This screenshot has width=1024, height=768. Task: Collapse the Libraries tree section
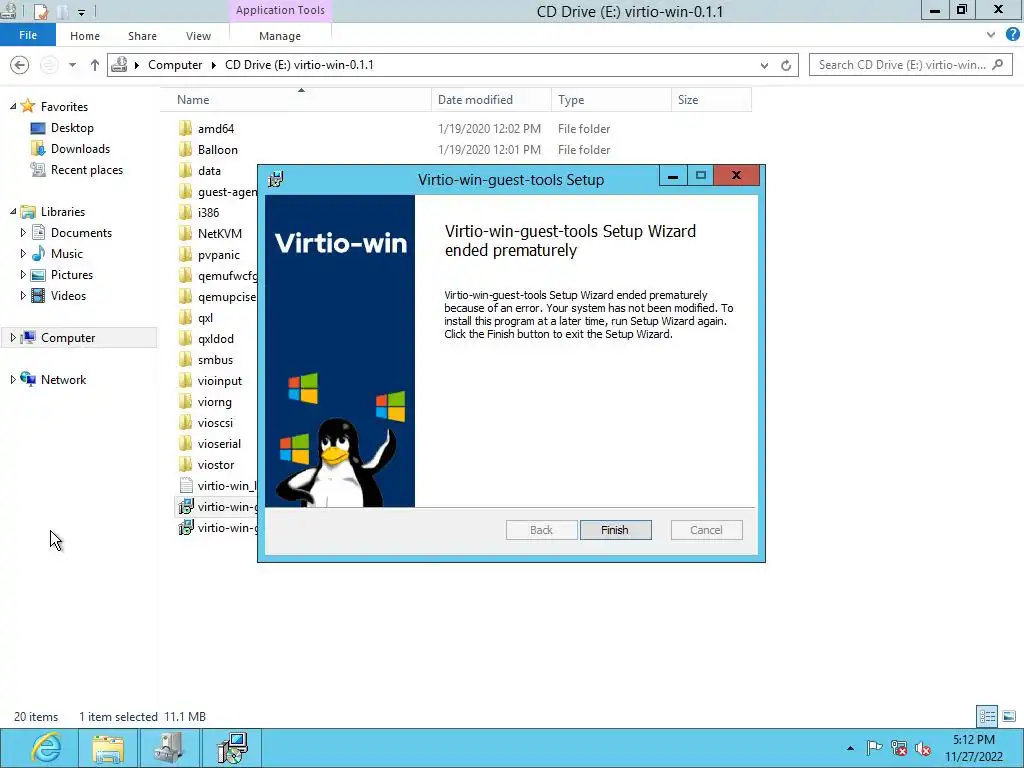coord(13,212)
